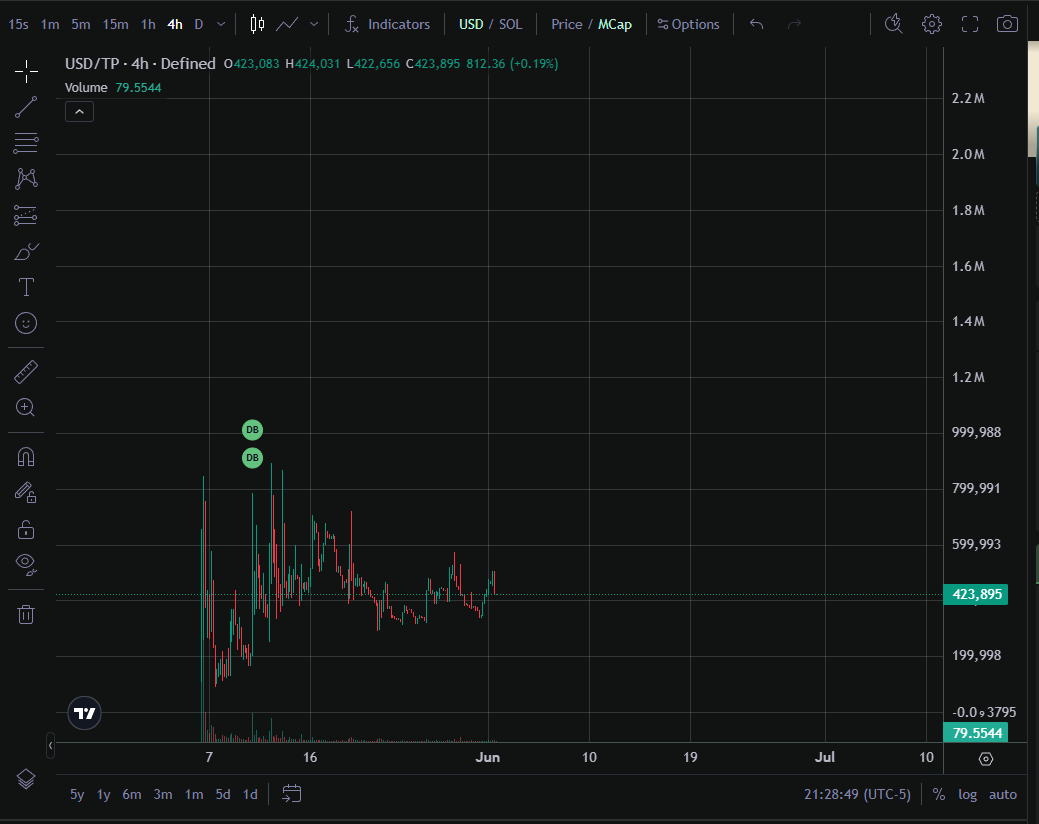Set interval to 15s

tap(19, 25)
